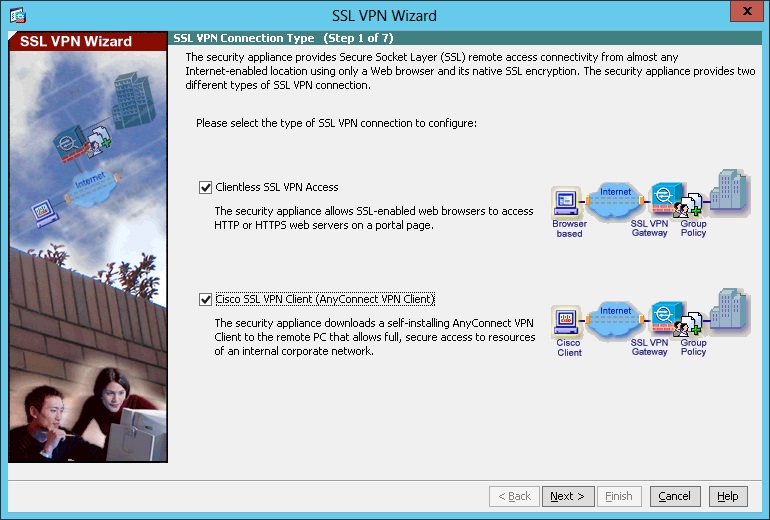Click the Cisco Client computer icon
Screen dimensions: 770x520
566,321
